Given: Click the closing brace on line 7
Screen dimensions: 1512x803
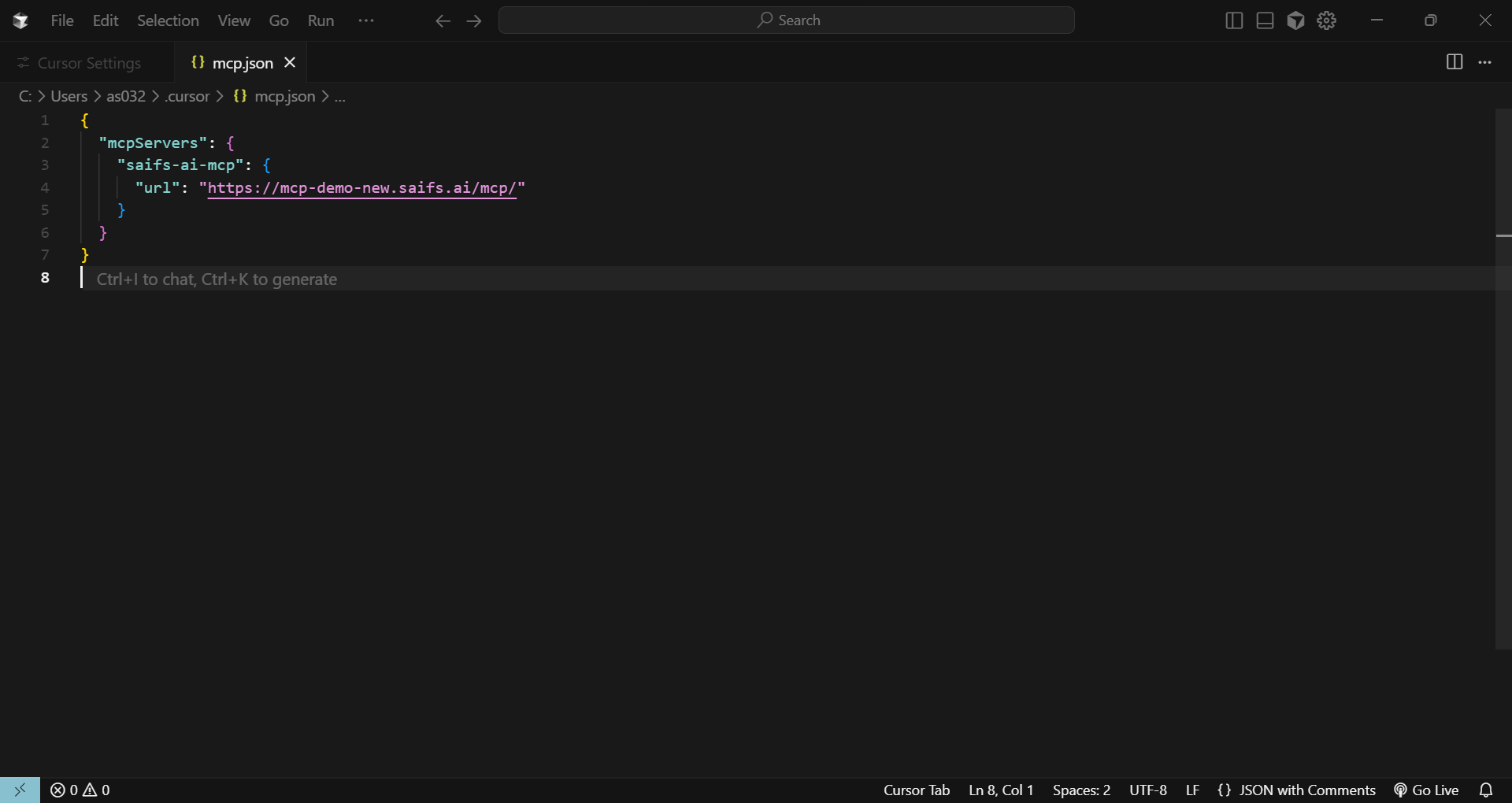Looking at the screenshot, I should point(85,254).
